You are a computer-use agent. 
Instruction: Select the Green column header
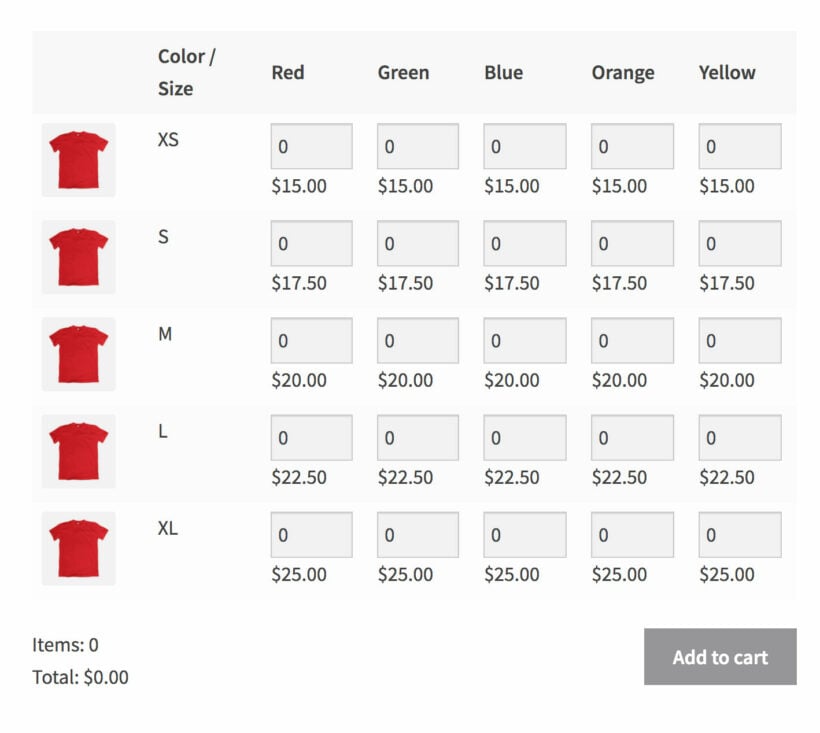(x=404, y=72)
